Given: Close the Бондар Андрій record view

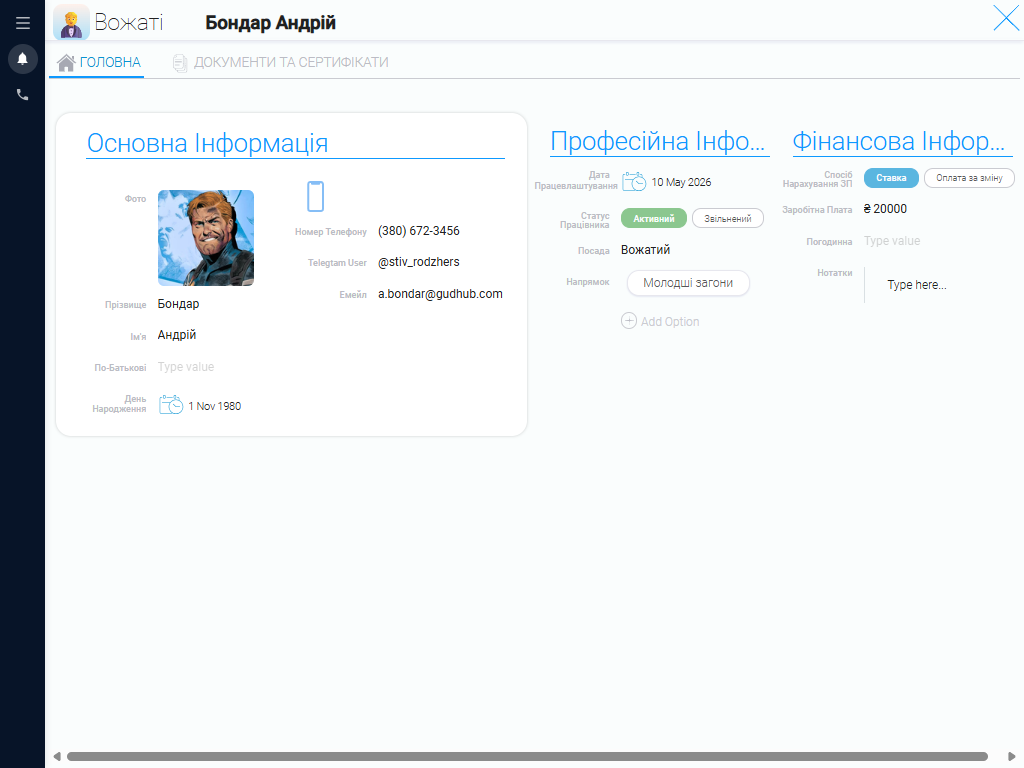Looking at the screenshot, I should [1006, 18].
